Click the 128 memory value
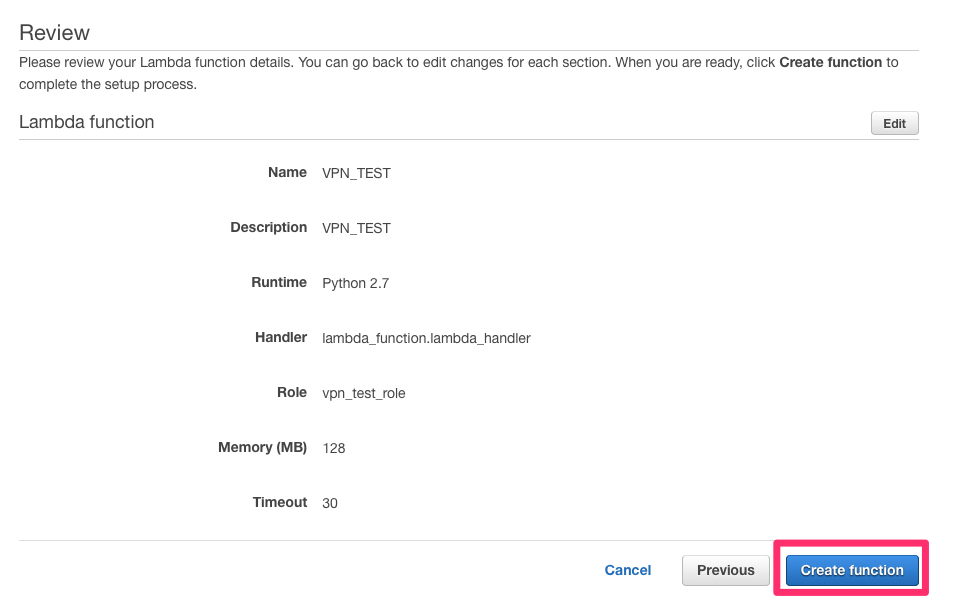Viewport: 966px width, 609px height. coord(333,447)
